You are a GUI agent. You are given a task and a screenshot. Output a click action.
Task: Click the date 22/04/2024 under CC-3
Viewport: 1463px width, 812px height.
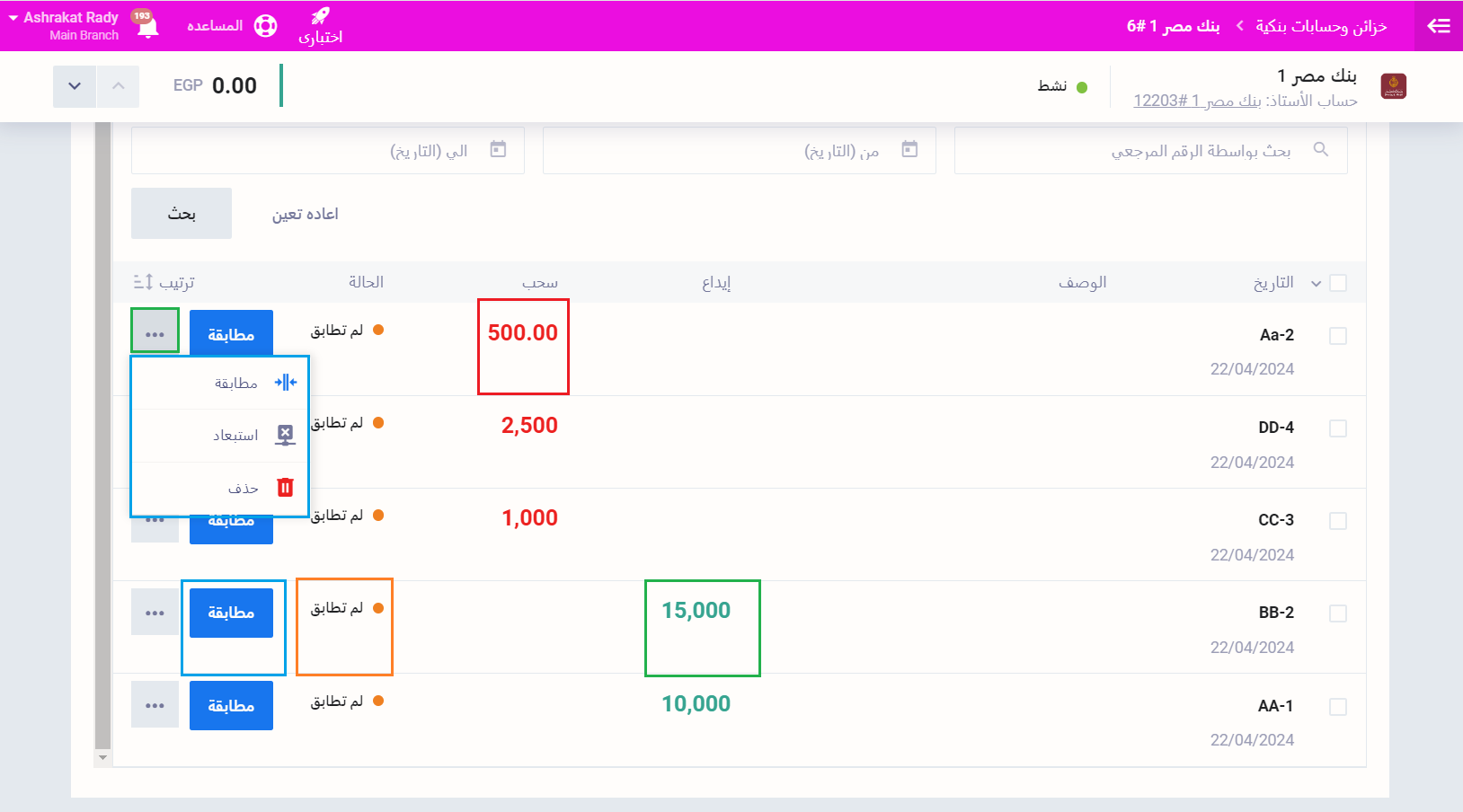(x=1252, y=555)
